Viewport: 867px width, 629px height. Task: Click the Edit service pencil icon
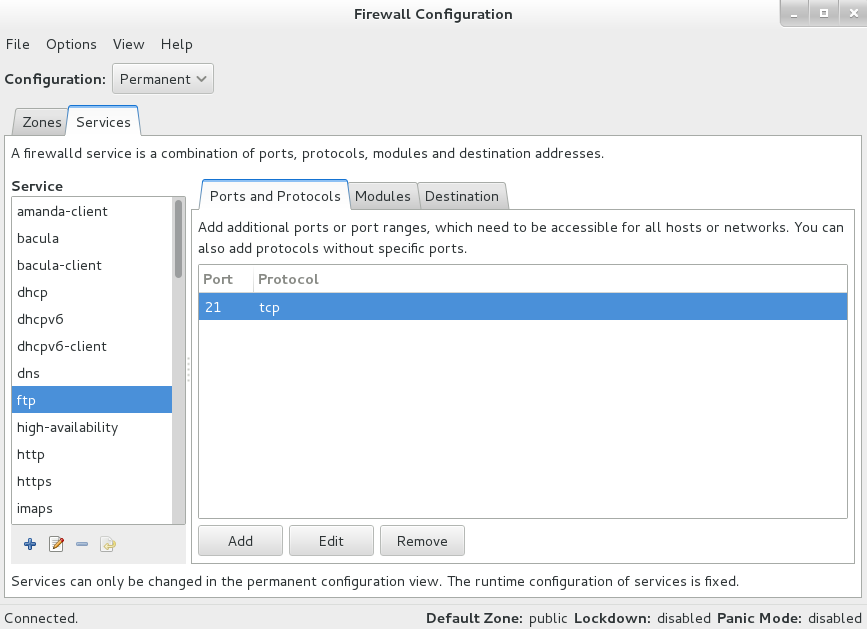point(56,544)
